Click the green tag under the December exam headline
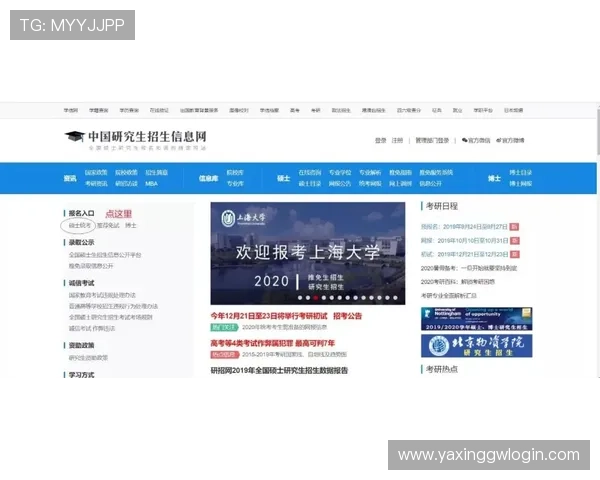This screenshot has width=600, height=480. [x=224, y=327]
